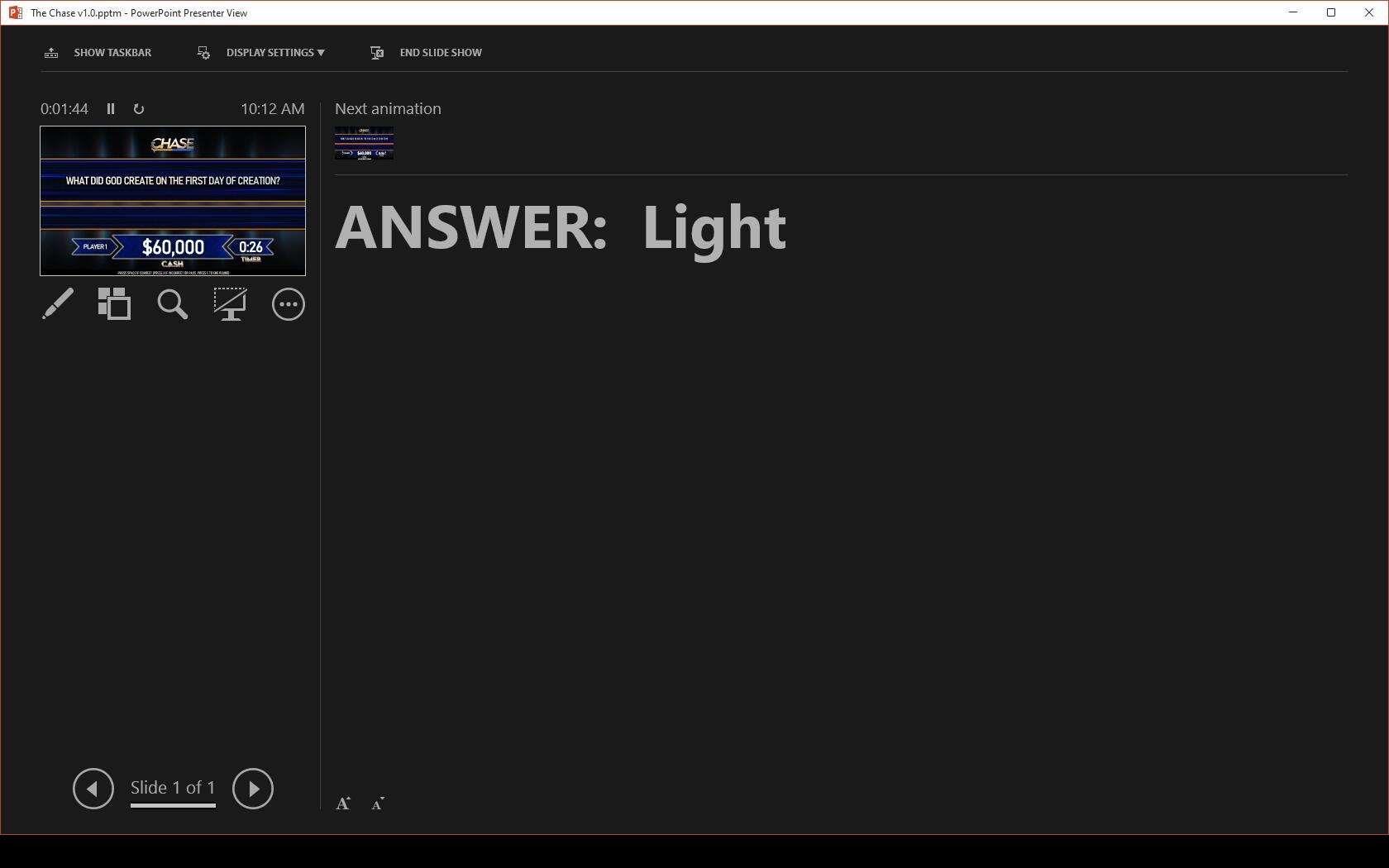
Task: Make the notes text smaller
Action: pos(378,804)
